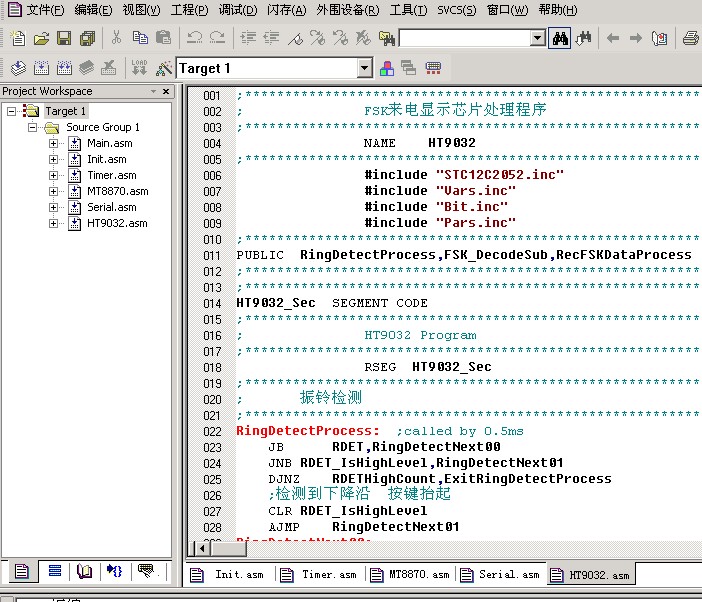
Task: Select the HT9032.asm editor tab
Action: pyautogui.click(x=591, y=574)
